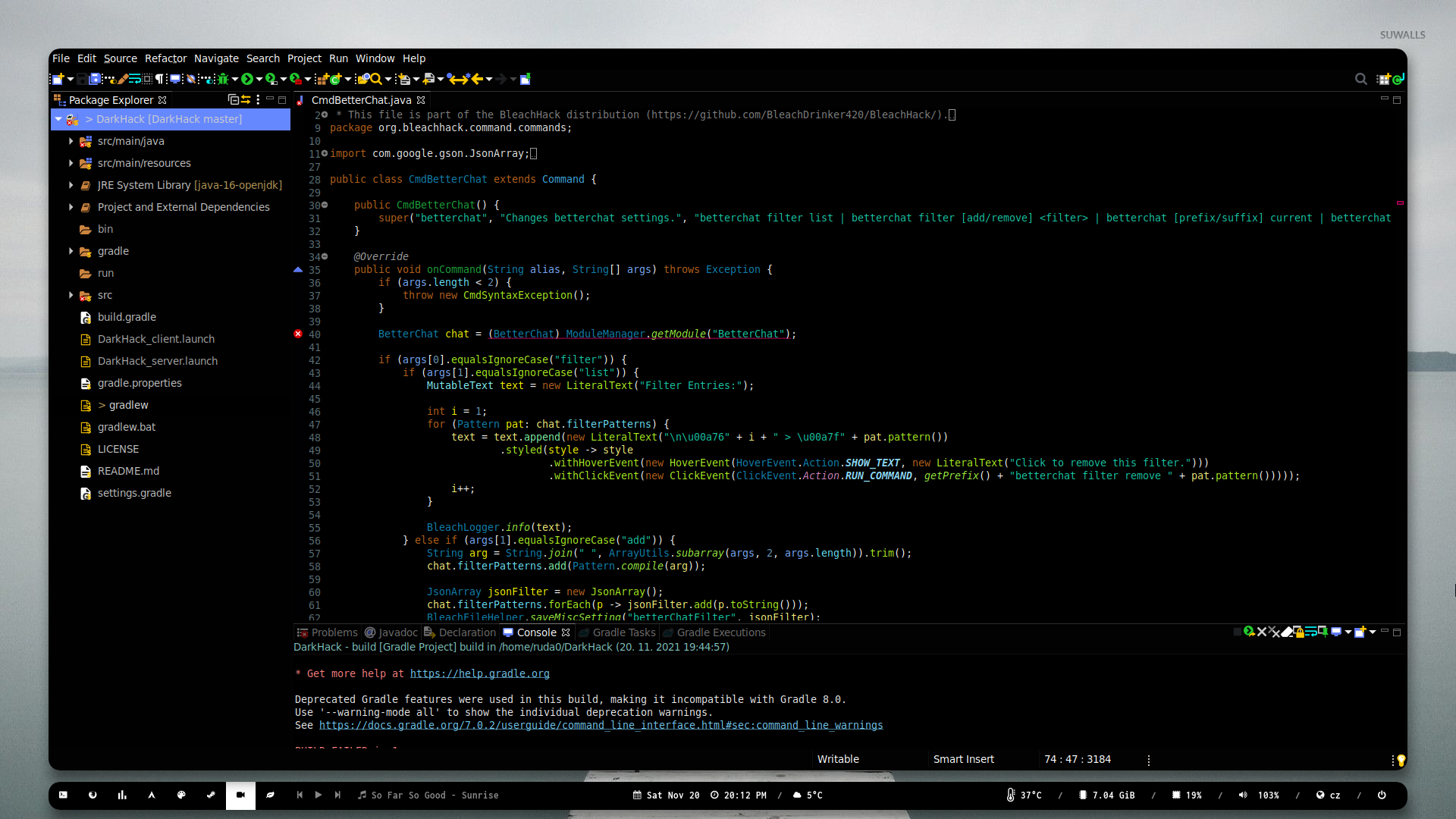Toggle Link with Editor in Package Explorer

coord(246,100)
